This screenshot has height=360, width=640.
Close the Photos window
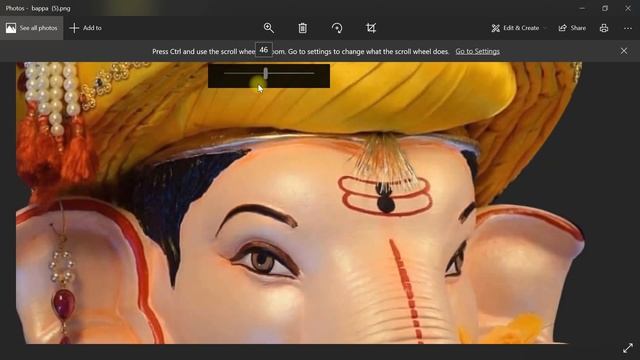click(x=628, y=8)
